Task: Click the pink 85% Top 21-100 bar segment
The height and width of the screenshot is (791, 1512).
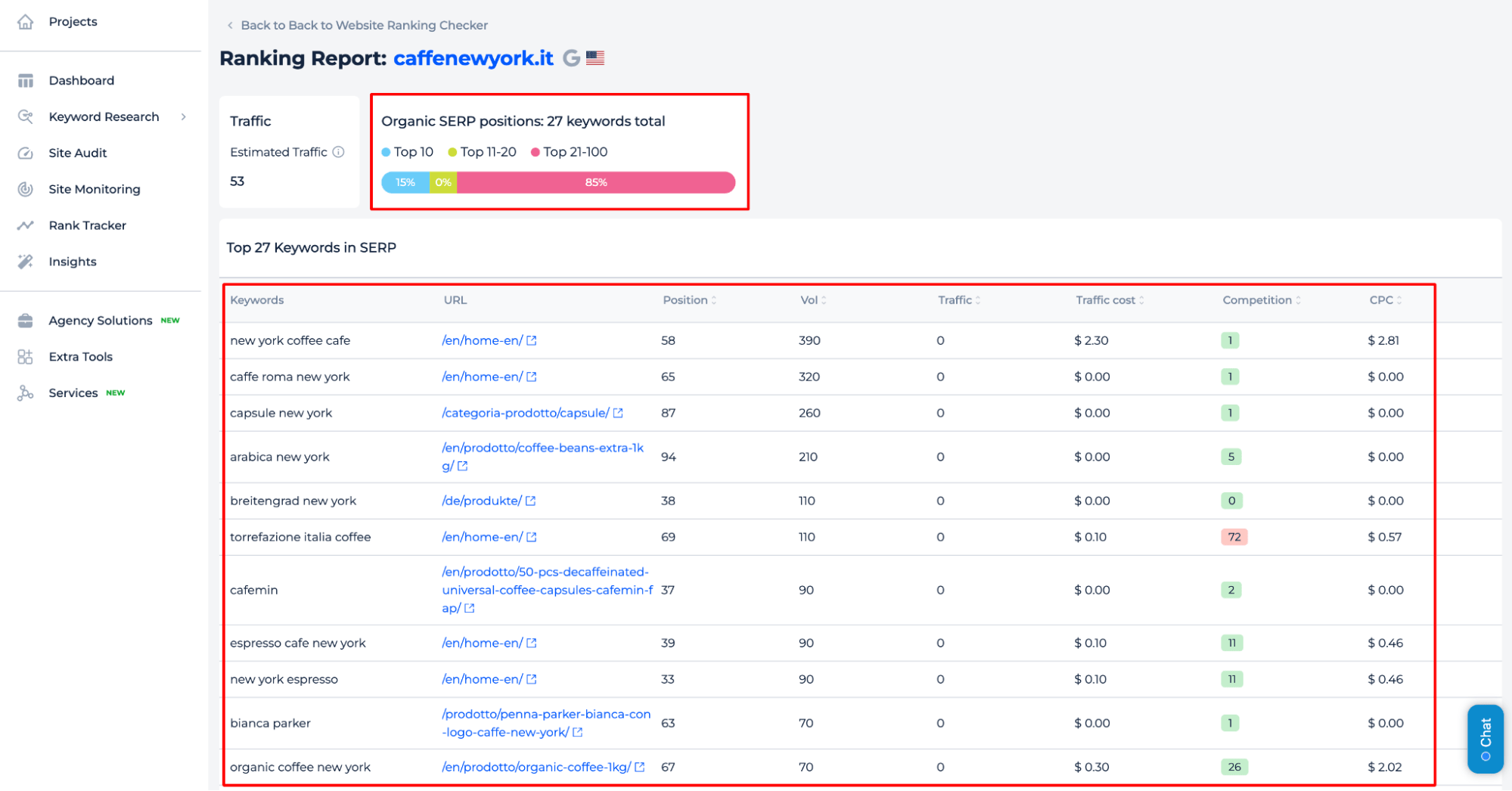Action: [x=596, y=182]
